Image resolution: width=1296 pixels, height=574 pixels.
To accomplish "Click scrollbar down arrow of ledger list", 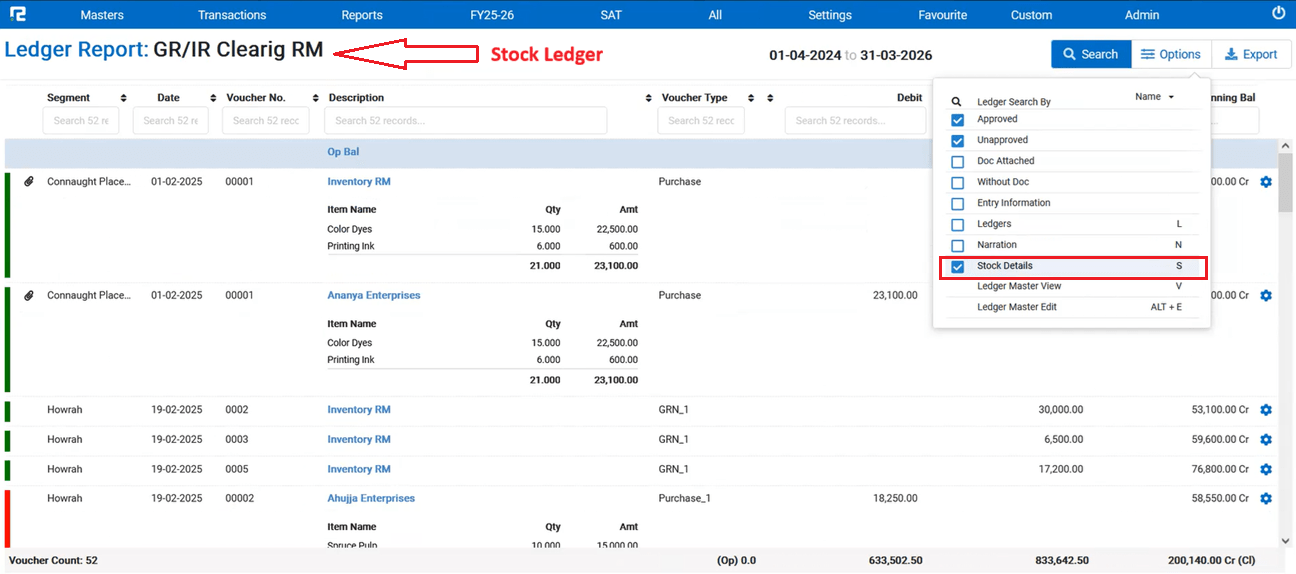I will 1286,541.
